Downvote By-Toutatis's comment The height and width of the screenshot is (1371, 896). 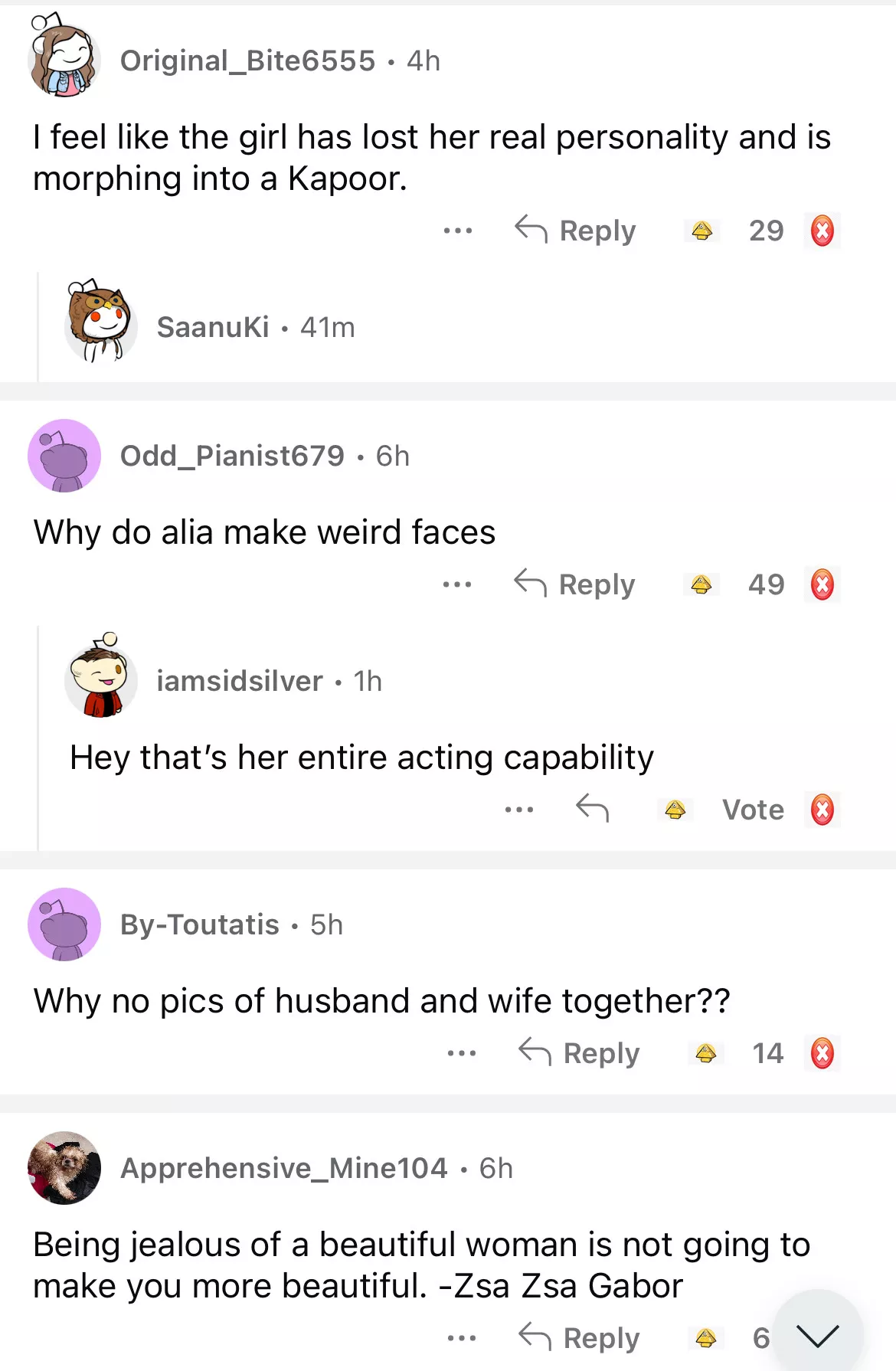tap(822, 1054)
